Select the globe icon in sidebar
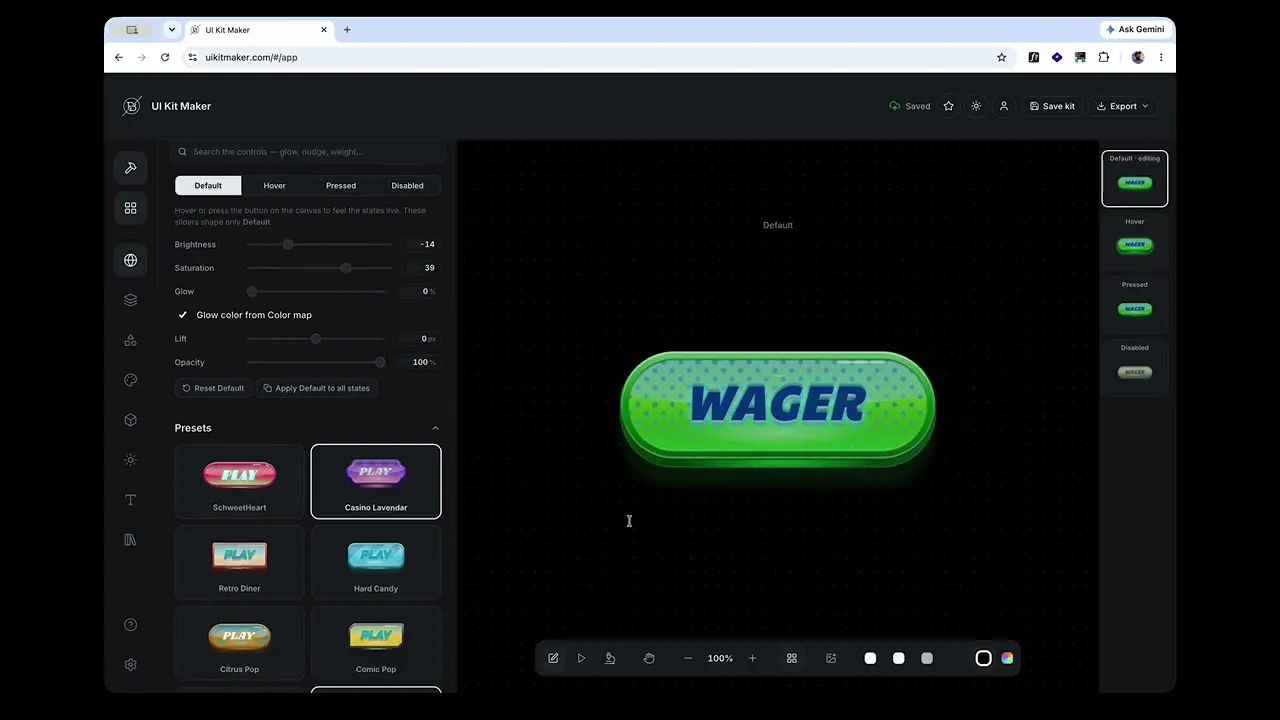1280x720 pixels. pos(130,260)
